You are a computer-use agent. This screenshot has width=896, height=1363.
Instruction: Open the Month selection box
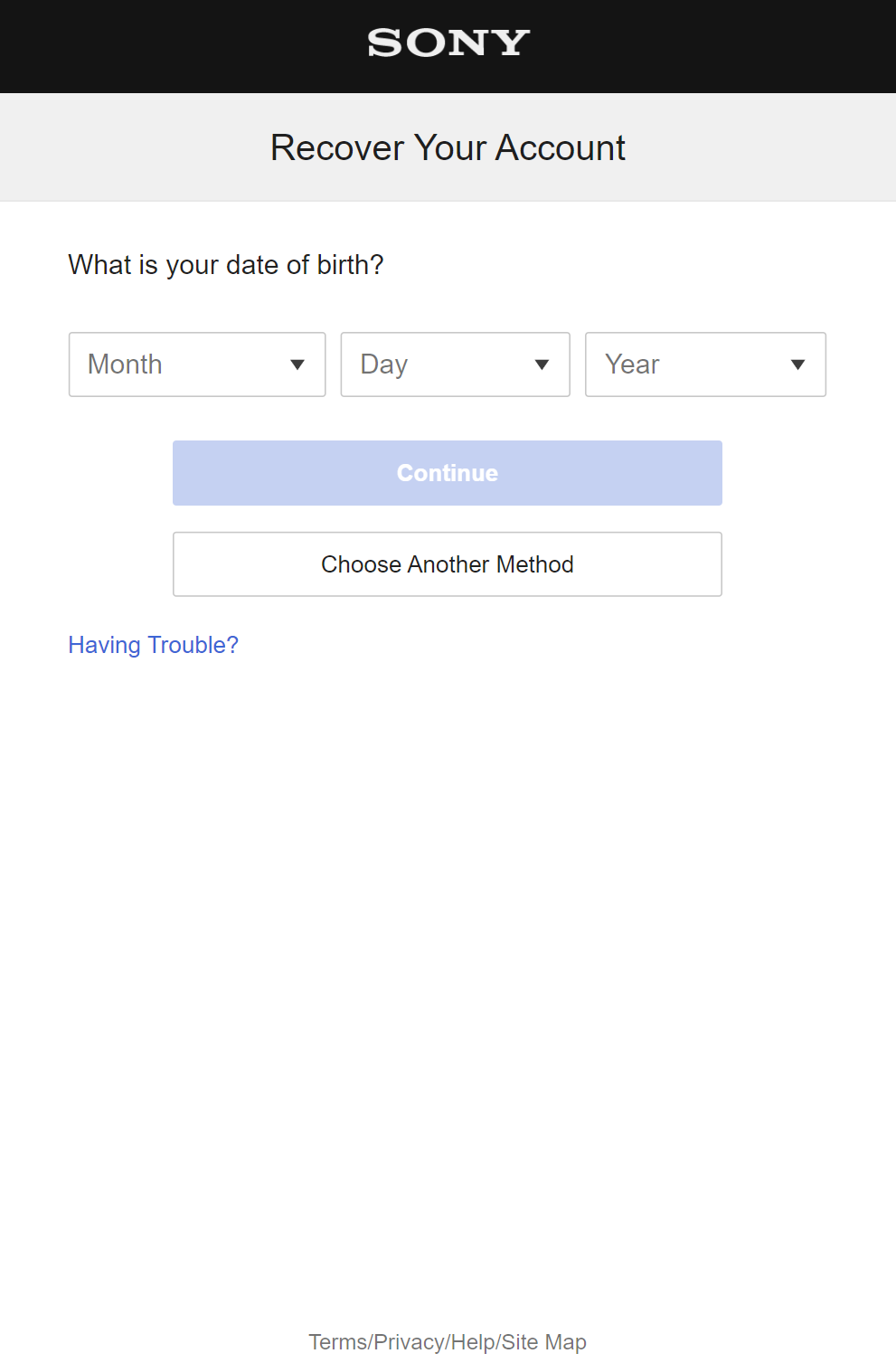point(197,364)
